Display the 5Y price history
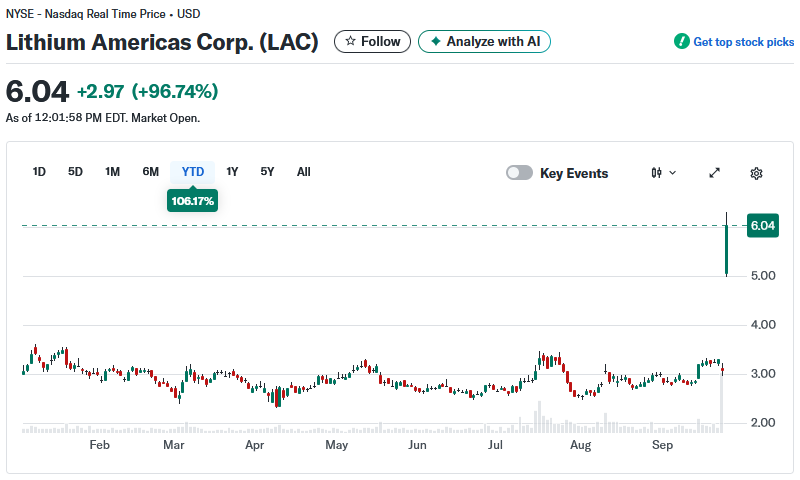Screen dimensions: 800x480 pyautogui.click(x=267, y=172)
